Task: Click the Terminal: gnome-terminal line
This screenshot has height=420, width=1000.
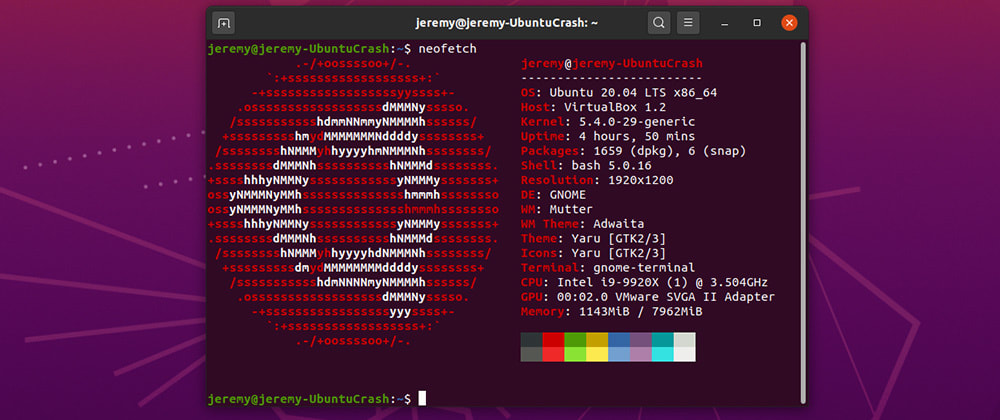Action: pos(608,269)
